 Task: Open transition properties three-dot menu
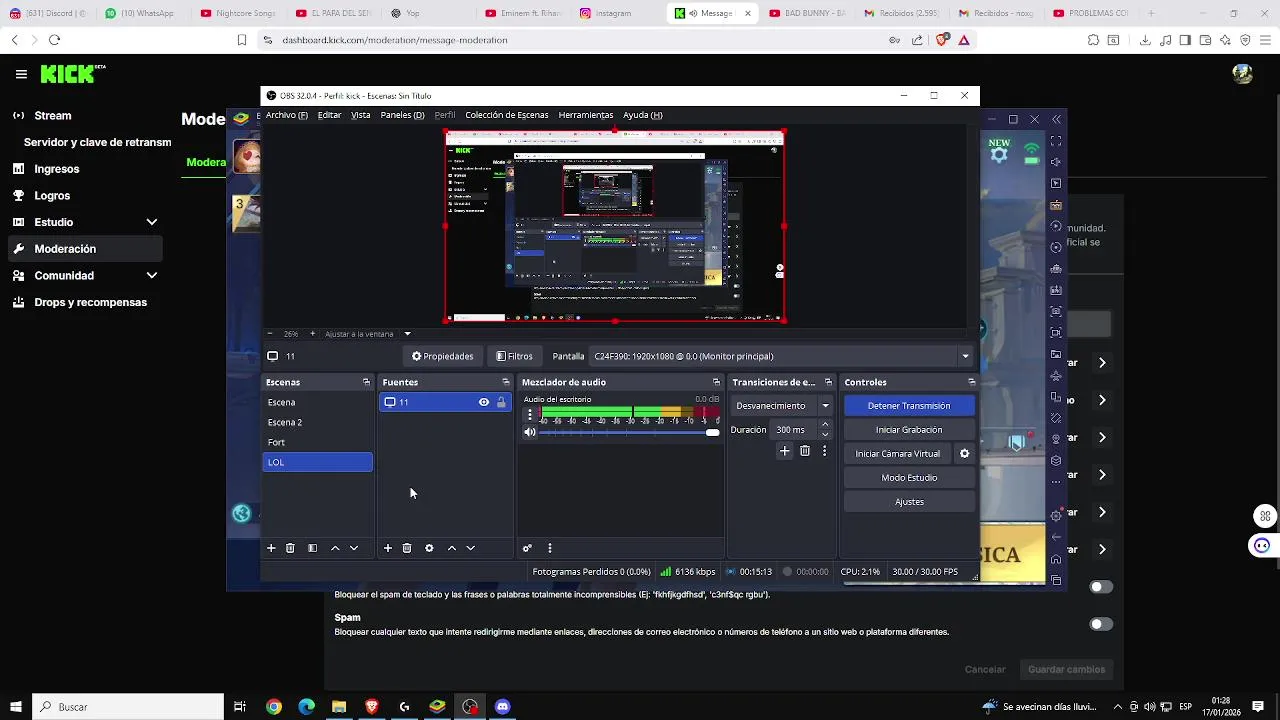click(824, 451)
